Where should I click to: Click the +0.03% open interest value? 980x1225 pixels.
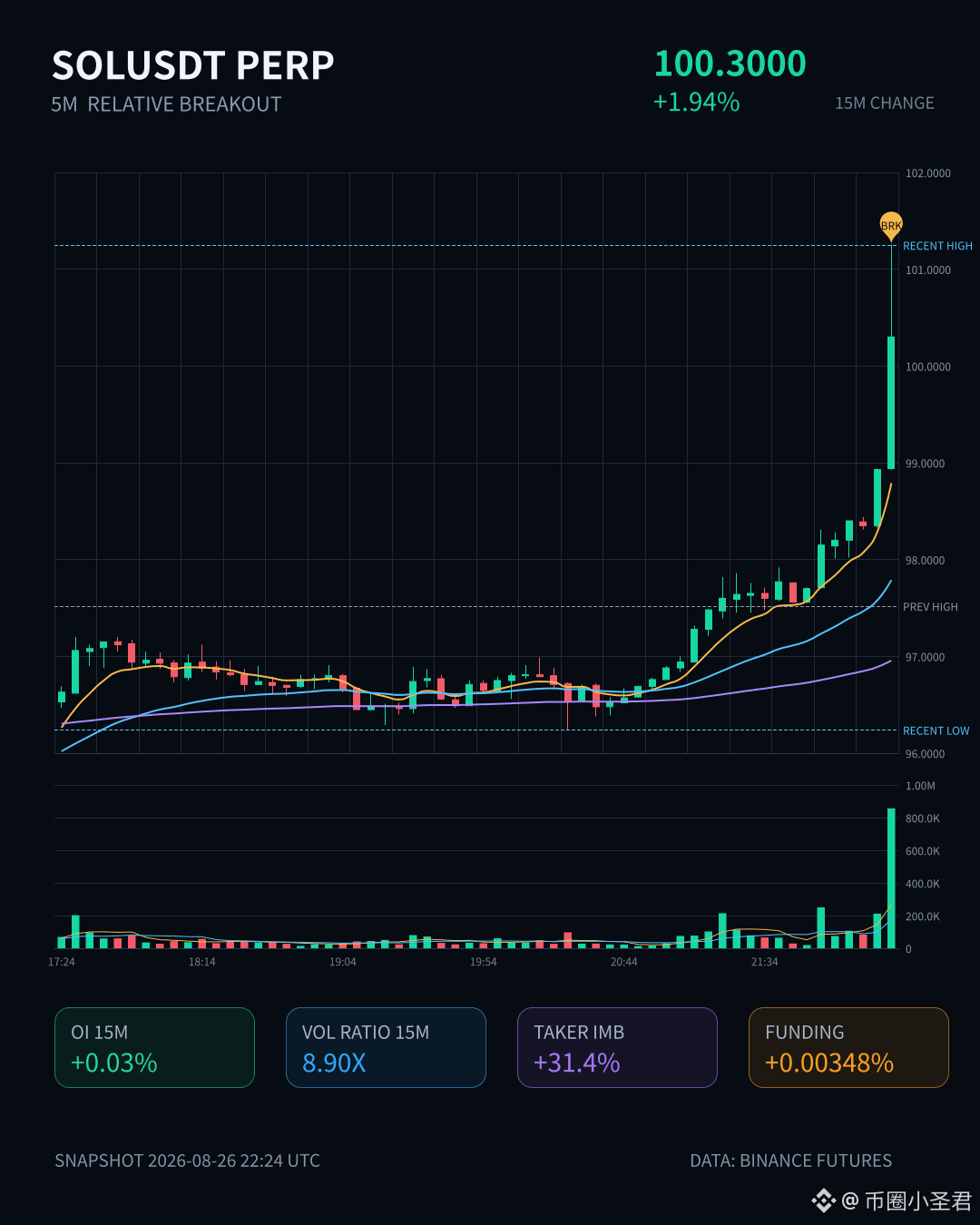pos(114,1063)
